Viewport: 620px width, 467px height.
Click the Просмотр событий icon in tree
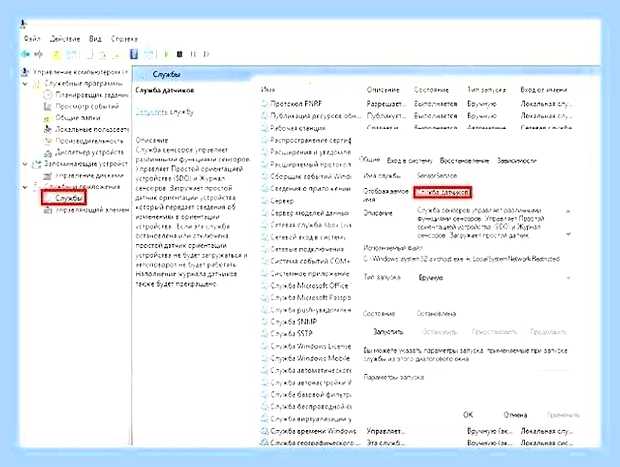tap(47, 106)
